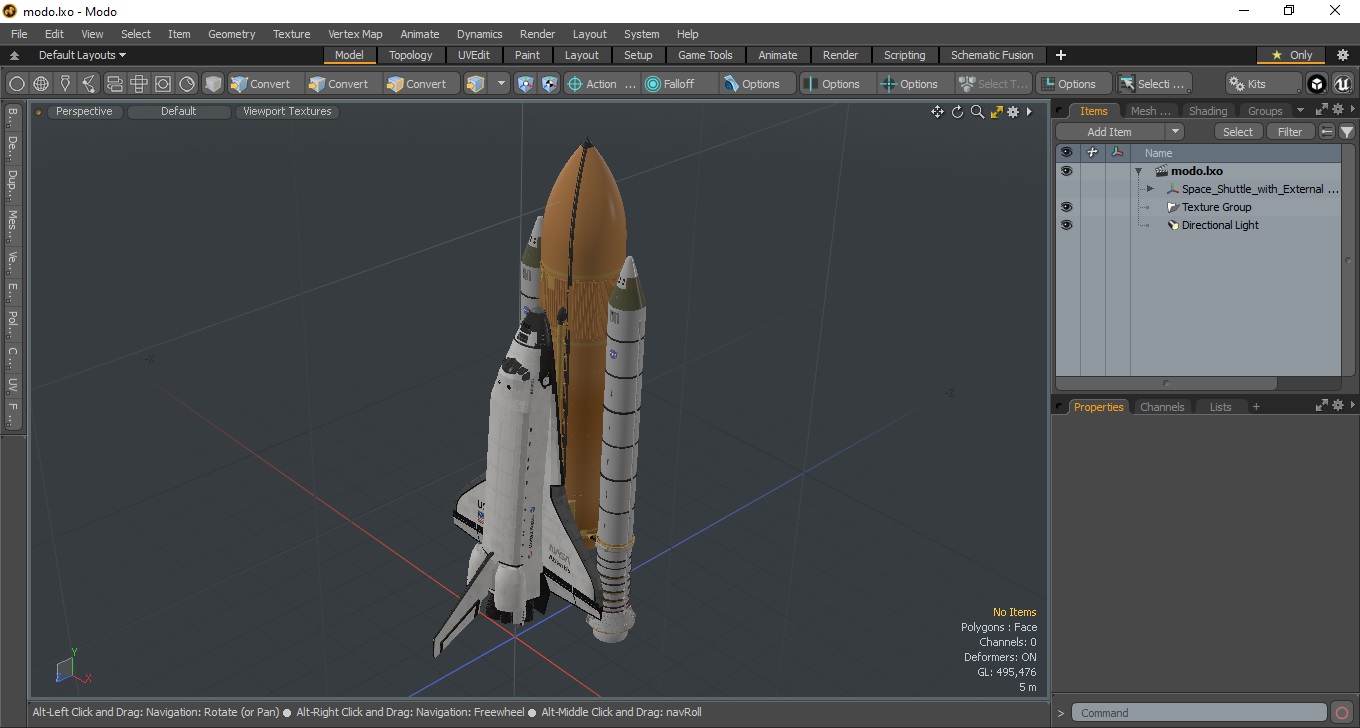Screen dimensions: 1360x728
Task: Toggle visibility of Directional Light
Action: [x=1066, y=225]
